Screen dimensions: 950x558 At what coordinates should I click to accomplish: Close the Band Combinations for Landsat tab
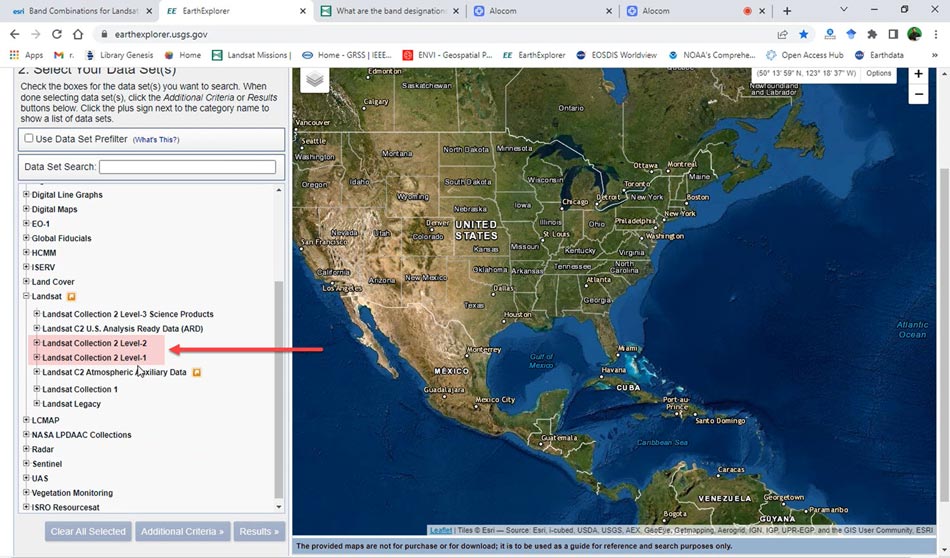(149, 11)
